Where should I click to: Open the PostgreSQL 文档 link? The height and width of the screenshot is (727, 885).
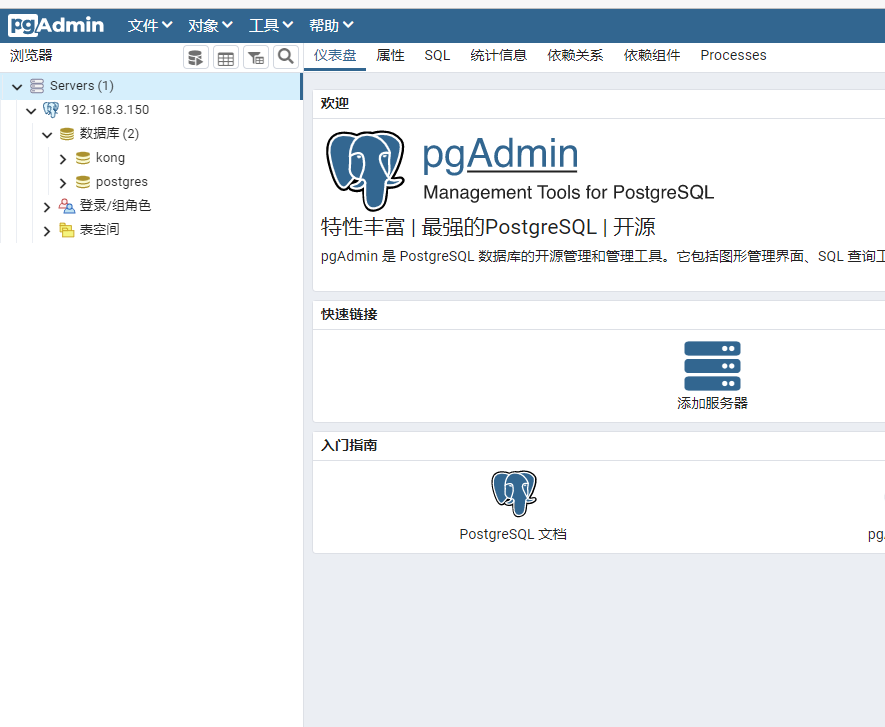[513, 534]
